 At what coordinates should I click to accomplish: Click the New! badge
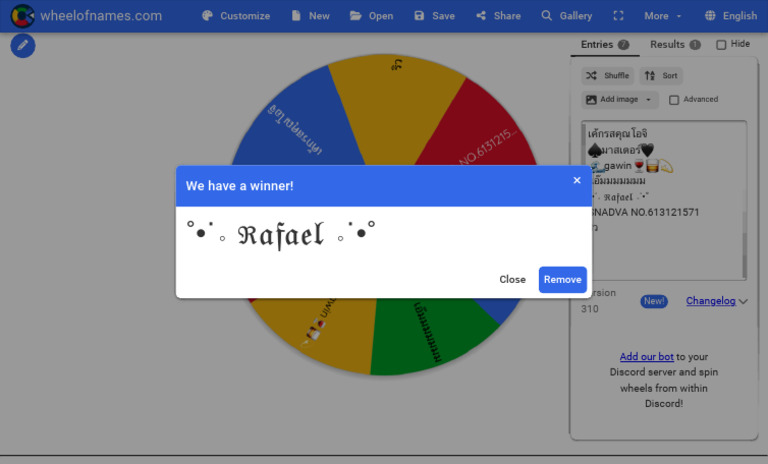[654, 301]
